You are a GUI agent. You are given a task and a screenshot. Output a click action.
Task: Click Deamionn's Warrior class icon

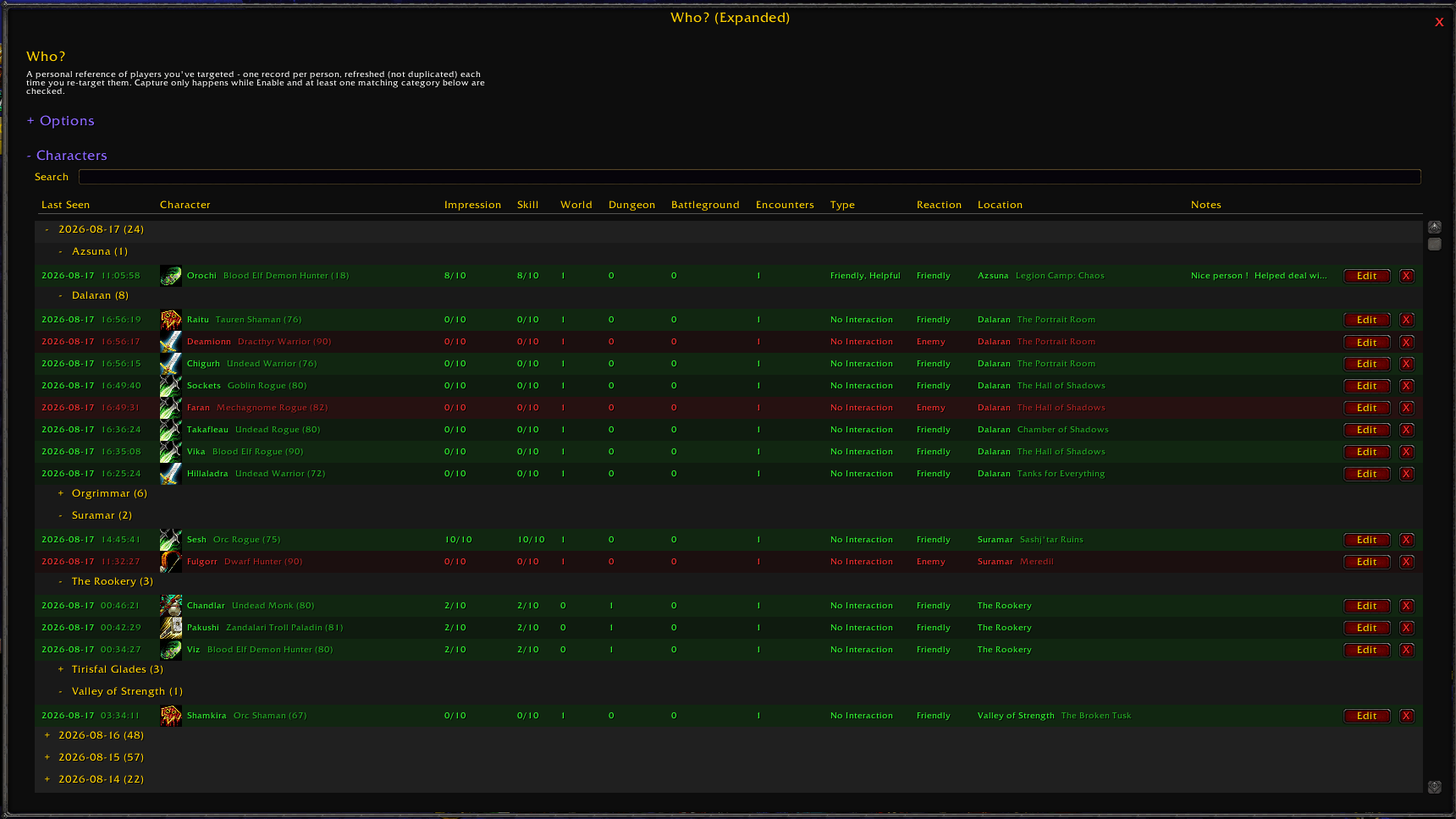pyautogui.click(x=171, y=342)
